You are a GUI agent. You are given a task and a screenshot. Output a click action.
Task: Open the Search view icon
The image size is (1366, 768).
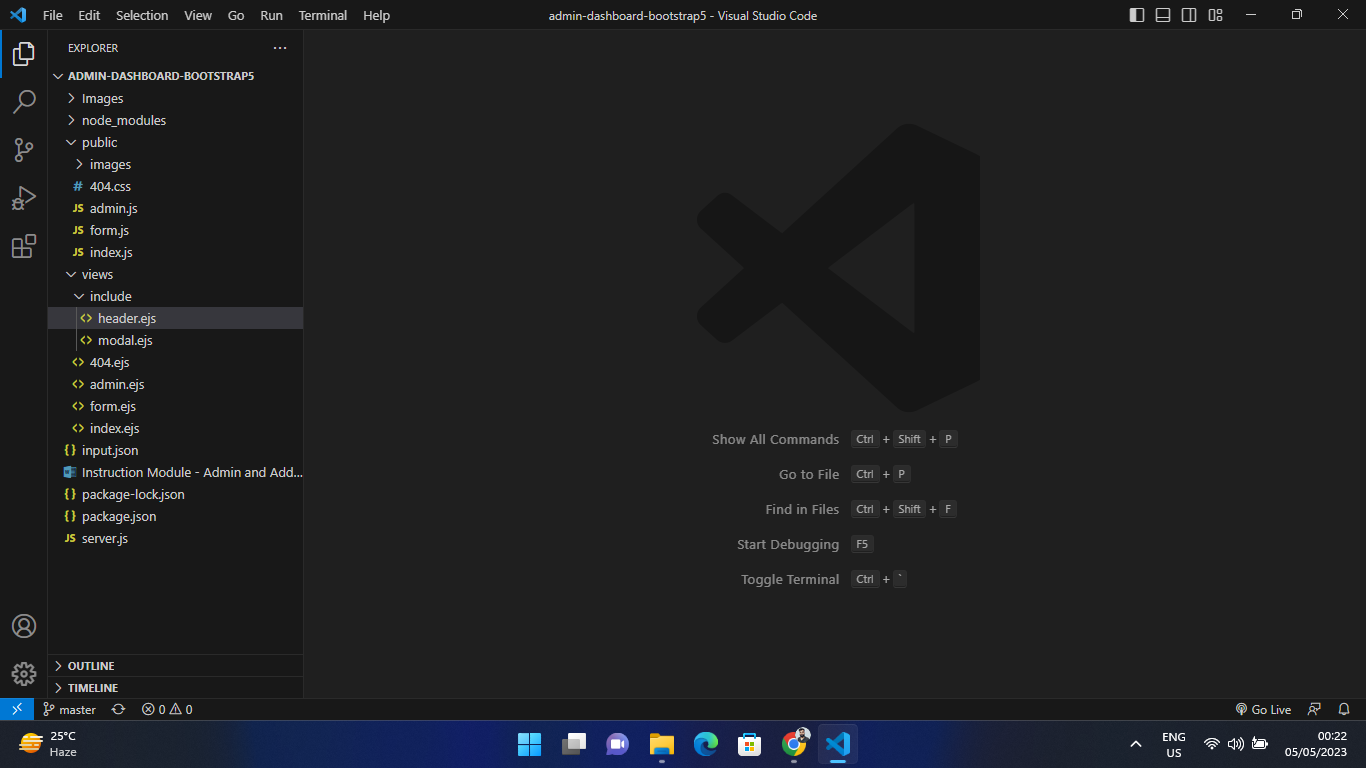coord(24,101)
